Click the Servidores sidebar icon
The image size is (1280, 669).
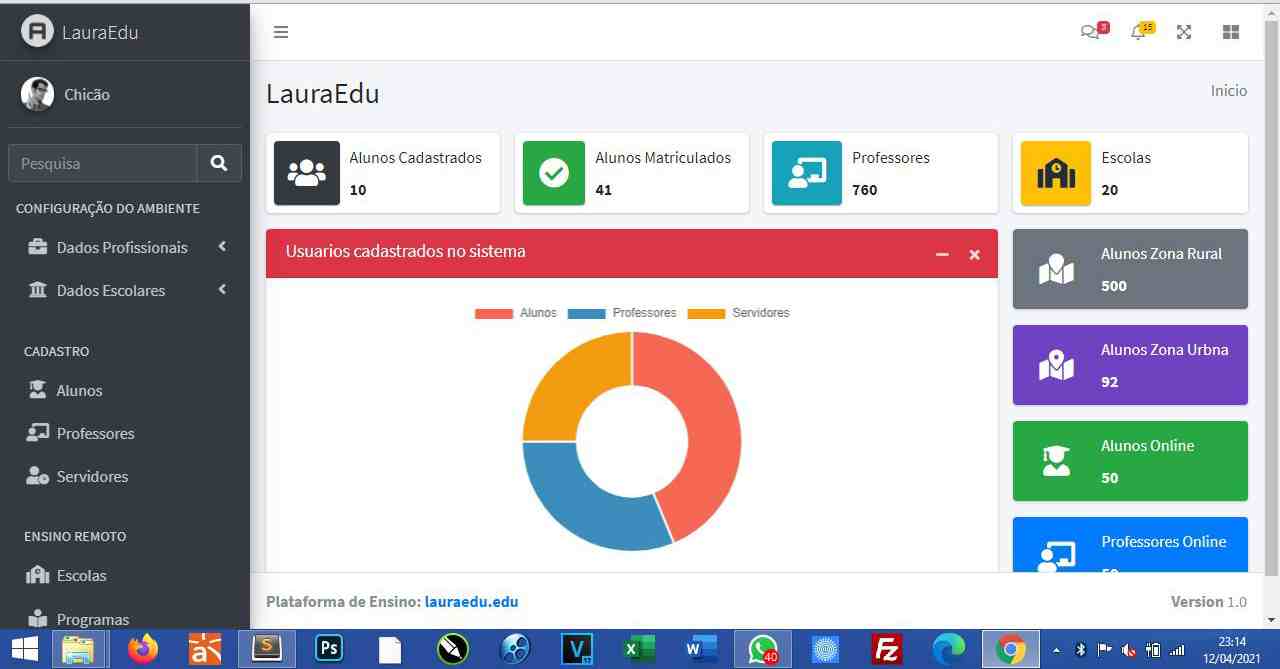tap(35, 476)
